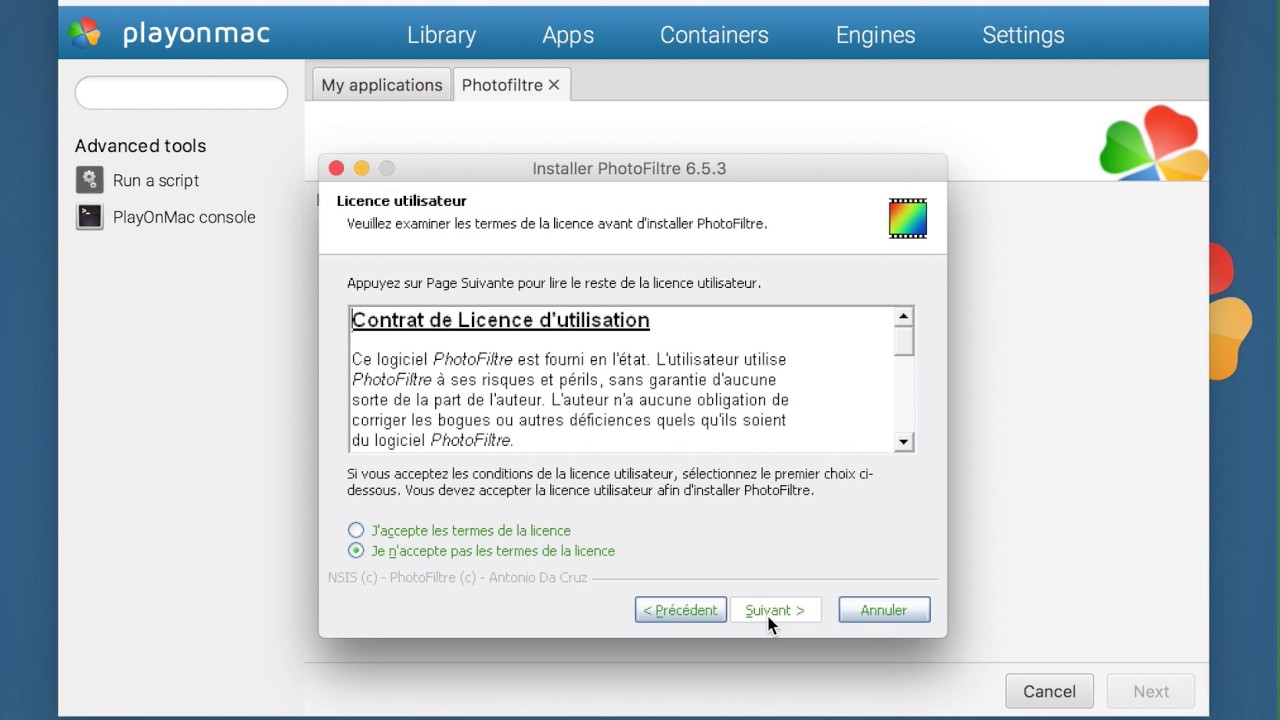The width and height of the screenshot is (1280, 720).
Task: Click the PlayOnMac Next button
Action: (1151, 691)
